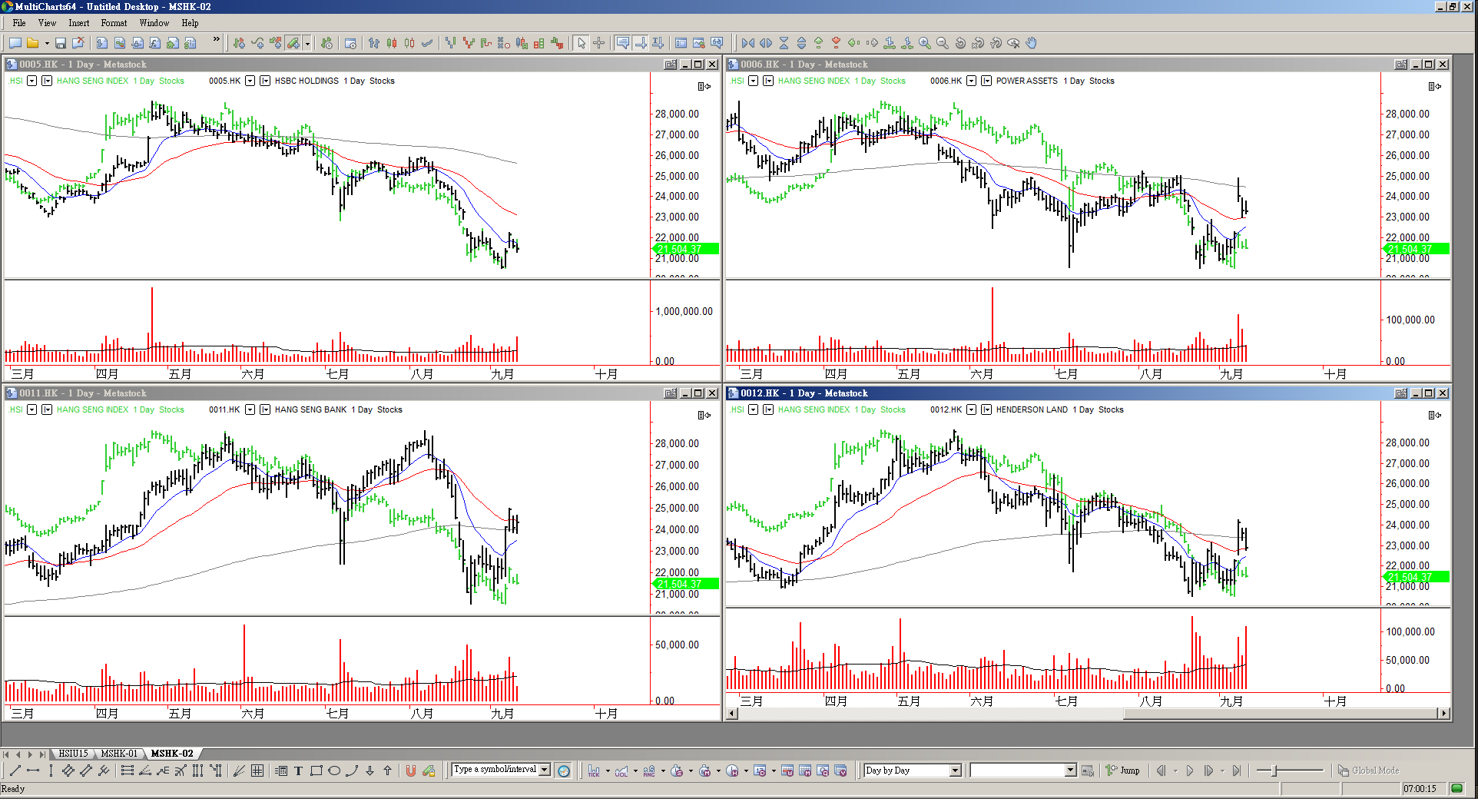Select the Rectangle drawing tool
1478x812 pixels.
point(316,771)
